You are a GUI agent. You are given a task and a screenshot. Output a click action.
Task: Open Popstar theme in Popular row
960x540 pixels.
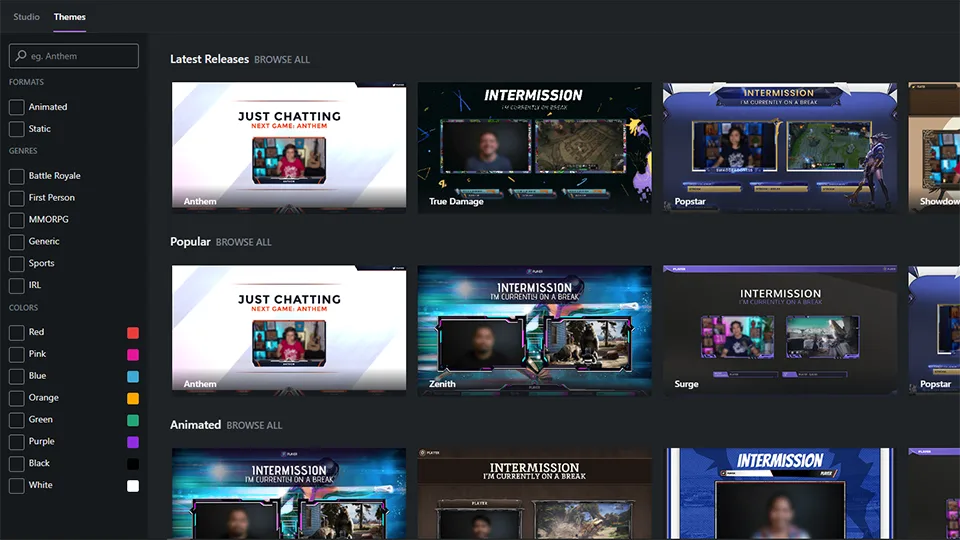coord(934,331)
